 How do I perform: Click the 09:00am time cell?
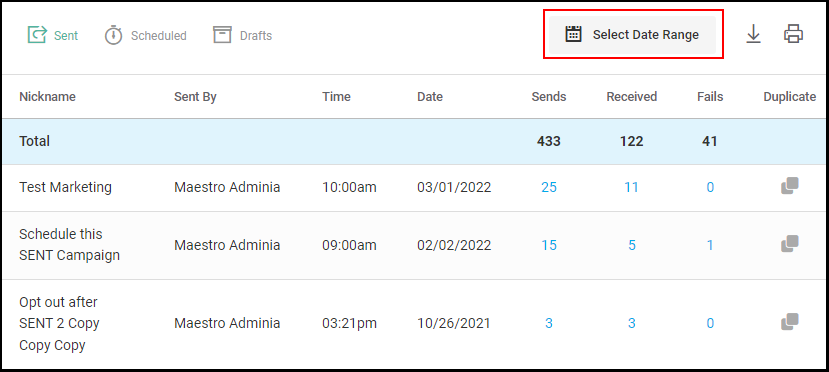[349, 245]
